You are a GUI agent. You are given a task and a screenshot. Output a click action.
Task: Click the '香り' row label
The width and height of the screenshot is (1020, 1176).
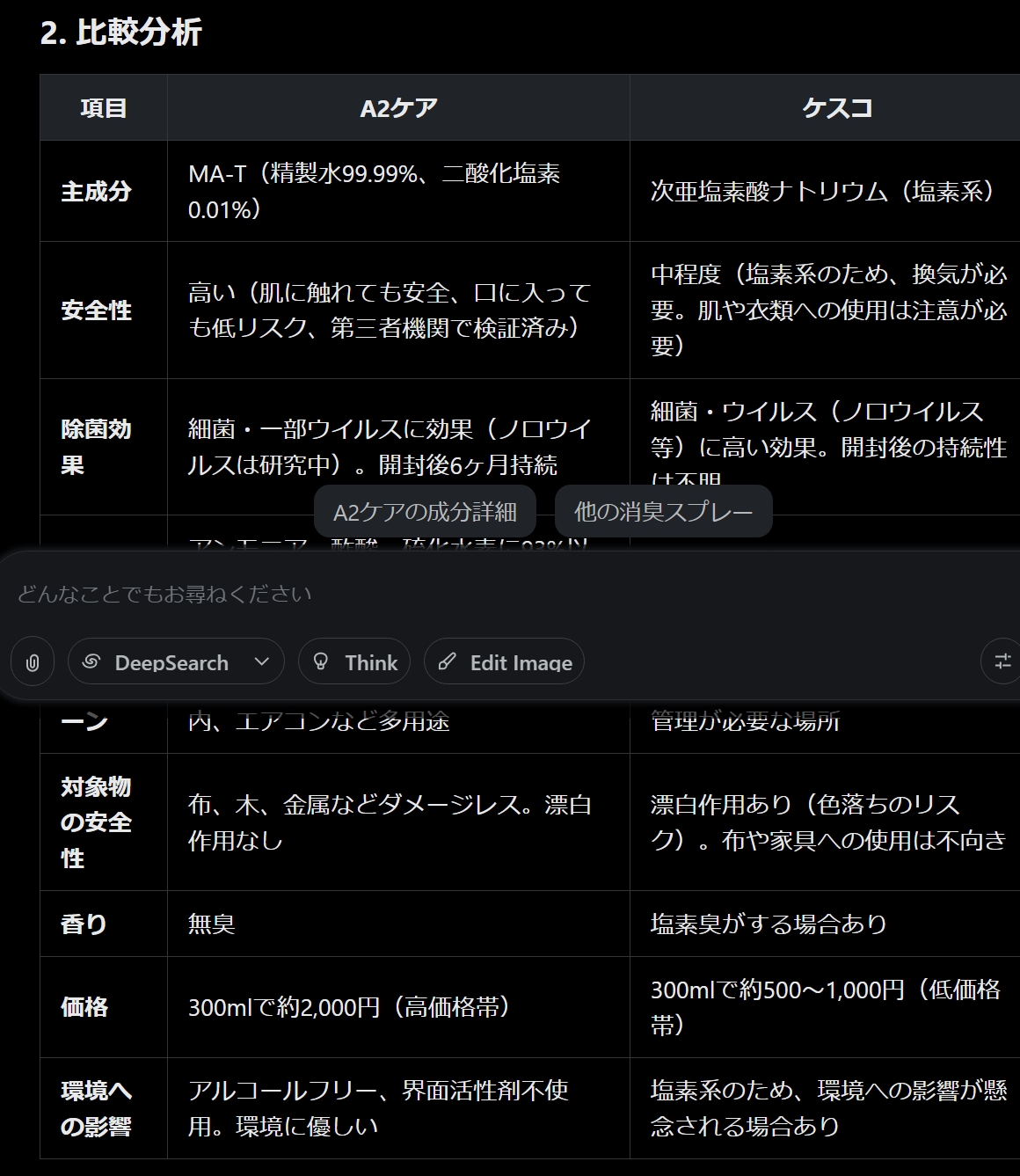click(84, 924)
